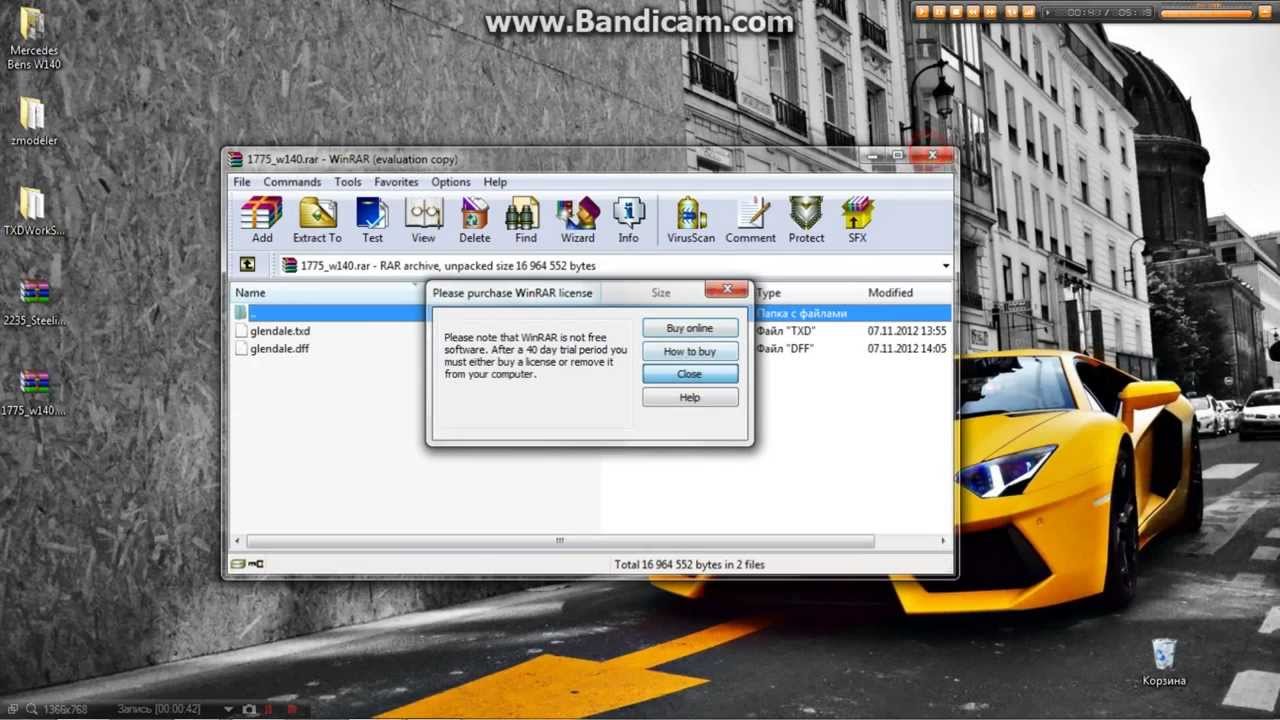
Task: Click the Delete toolbar icon
Action: tap(475, 220)
